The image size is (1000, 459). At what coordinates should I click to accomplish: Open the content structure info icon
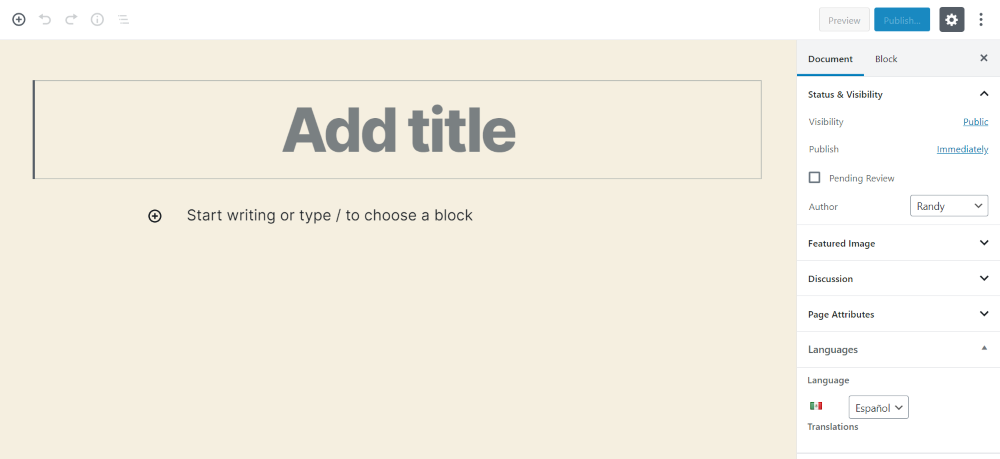coord(97,19)
